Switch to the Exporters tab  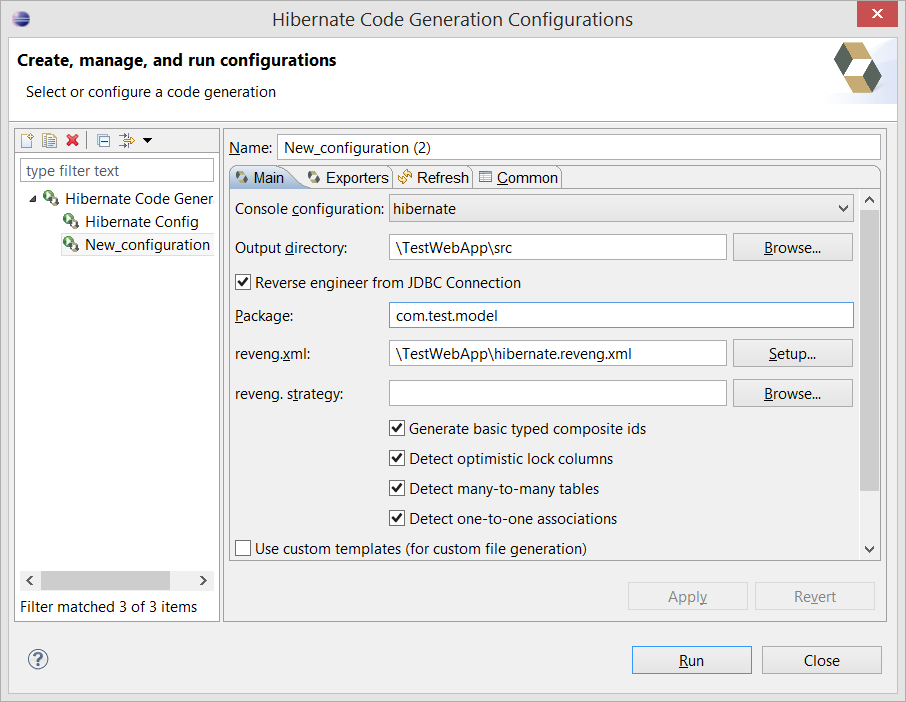[x=348, y=177]
